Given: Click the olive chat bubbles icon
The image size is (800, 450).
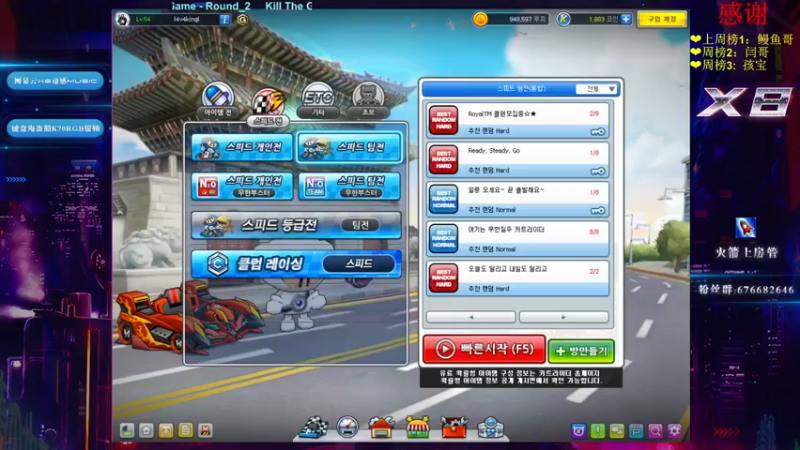Looking at the screenshot, I should click(x=616, y=431).
